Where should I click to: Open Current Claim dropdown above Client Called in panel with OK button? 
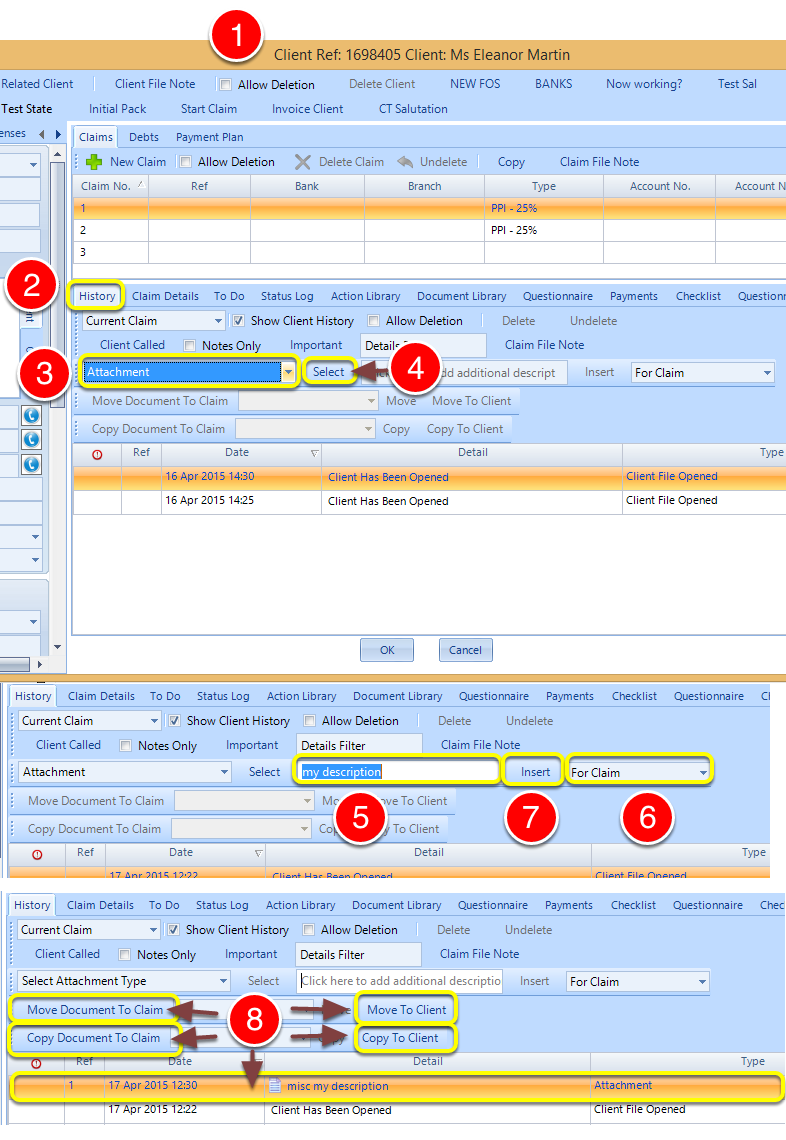(x=218, y=321)
